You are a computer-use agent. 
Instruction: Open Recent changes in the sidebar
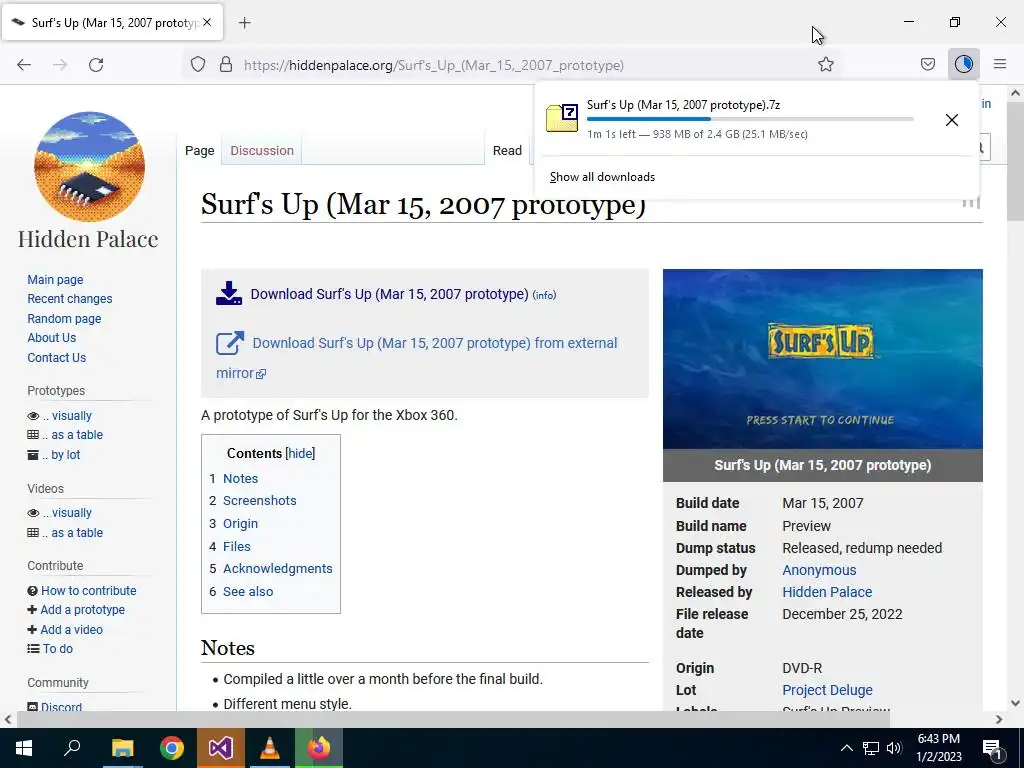click(70, 298)
